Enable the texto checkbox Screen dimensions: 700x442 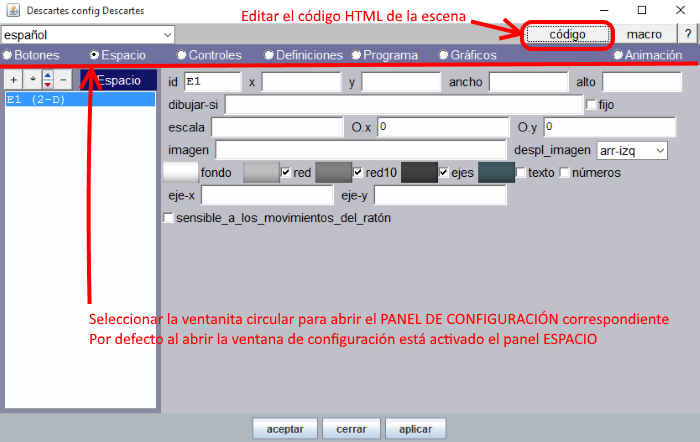tap(521, 172)
